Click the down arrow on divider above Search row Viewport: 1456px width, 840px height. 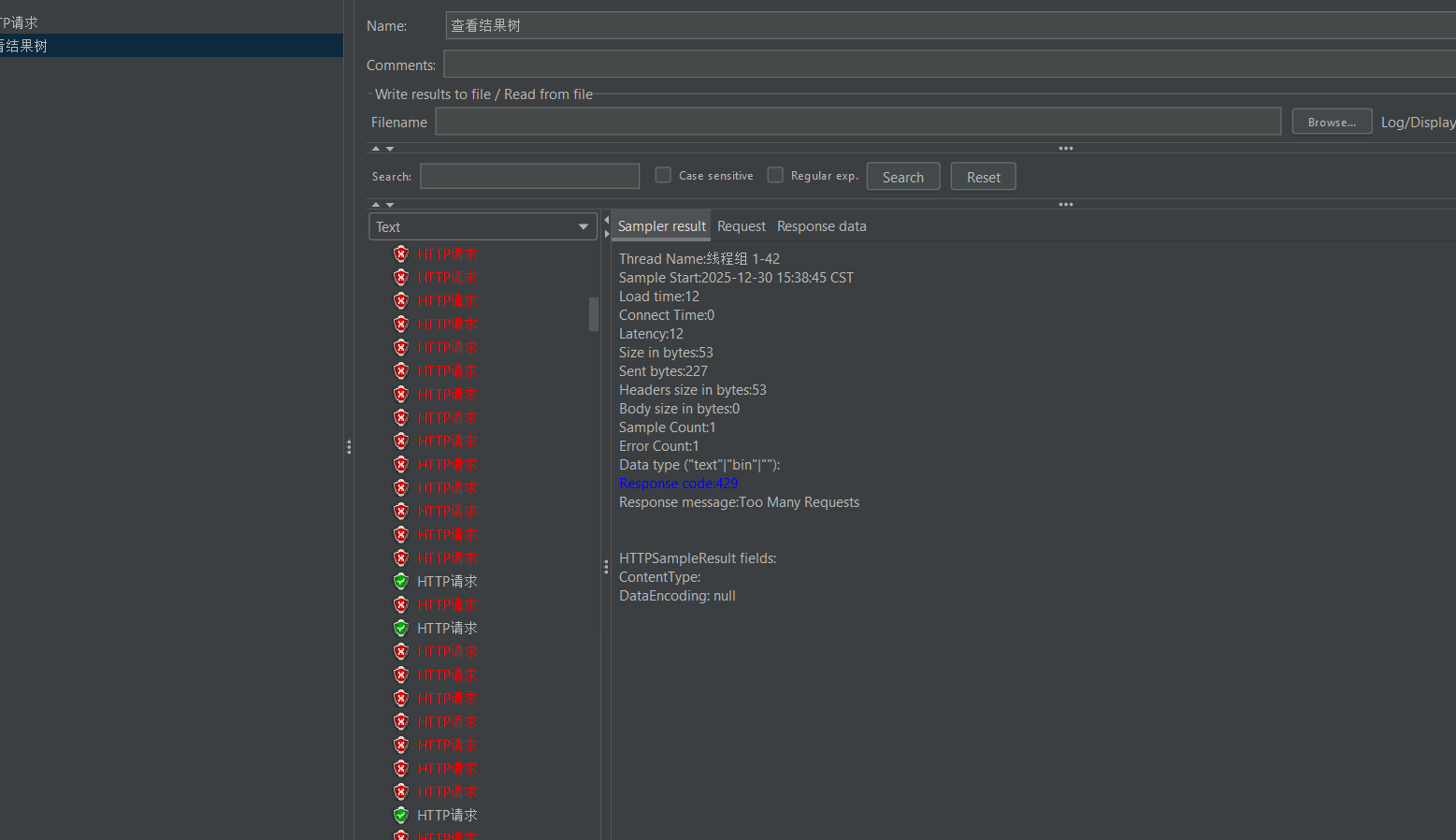click(x=390, y=149)
